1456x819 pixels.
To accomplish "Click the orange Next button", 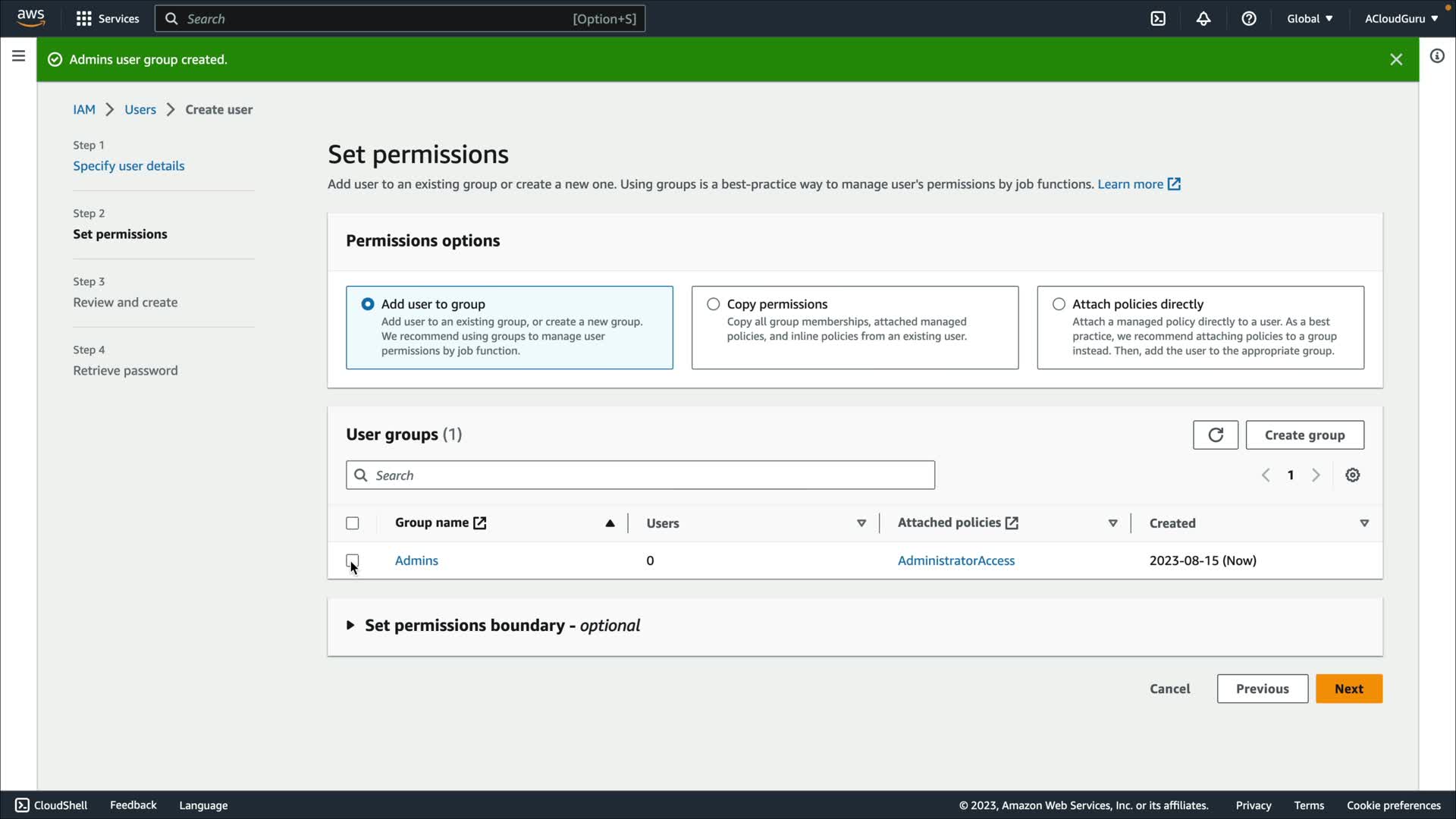I will pos(1348,689).
